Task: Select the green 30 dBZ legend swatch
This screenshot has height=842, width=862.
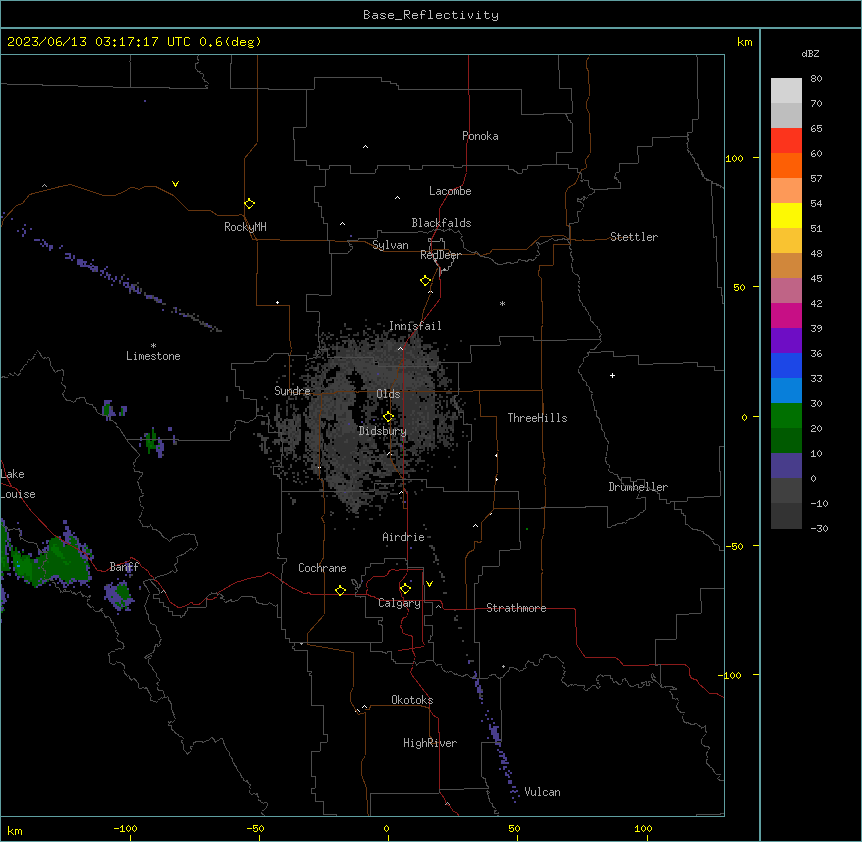Action: [786, 416]
